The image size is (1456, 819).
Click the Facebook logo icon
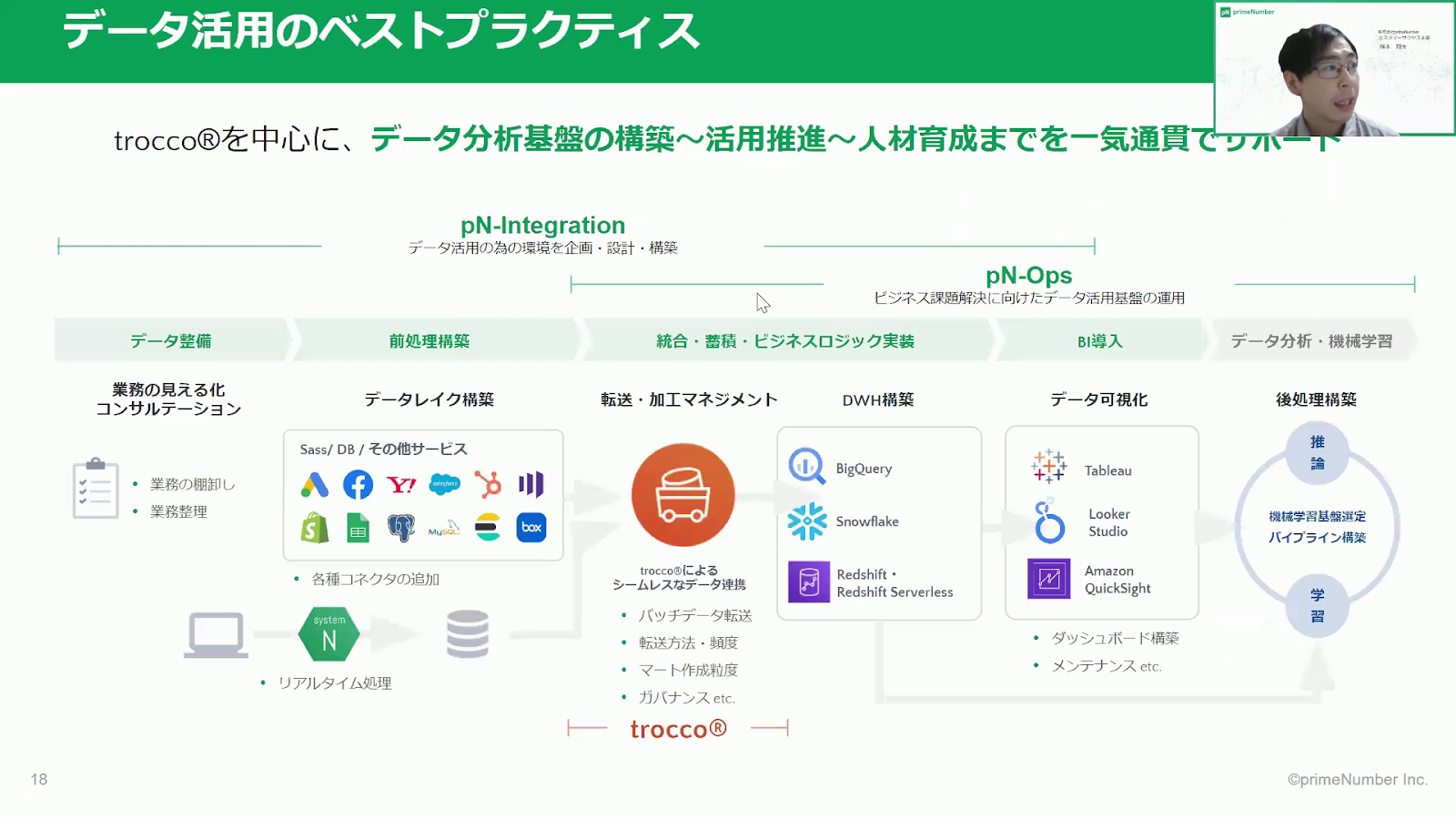click(x=358, y=485)
